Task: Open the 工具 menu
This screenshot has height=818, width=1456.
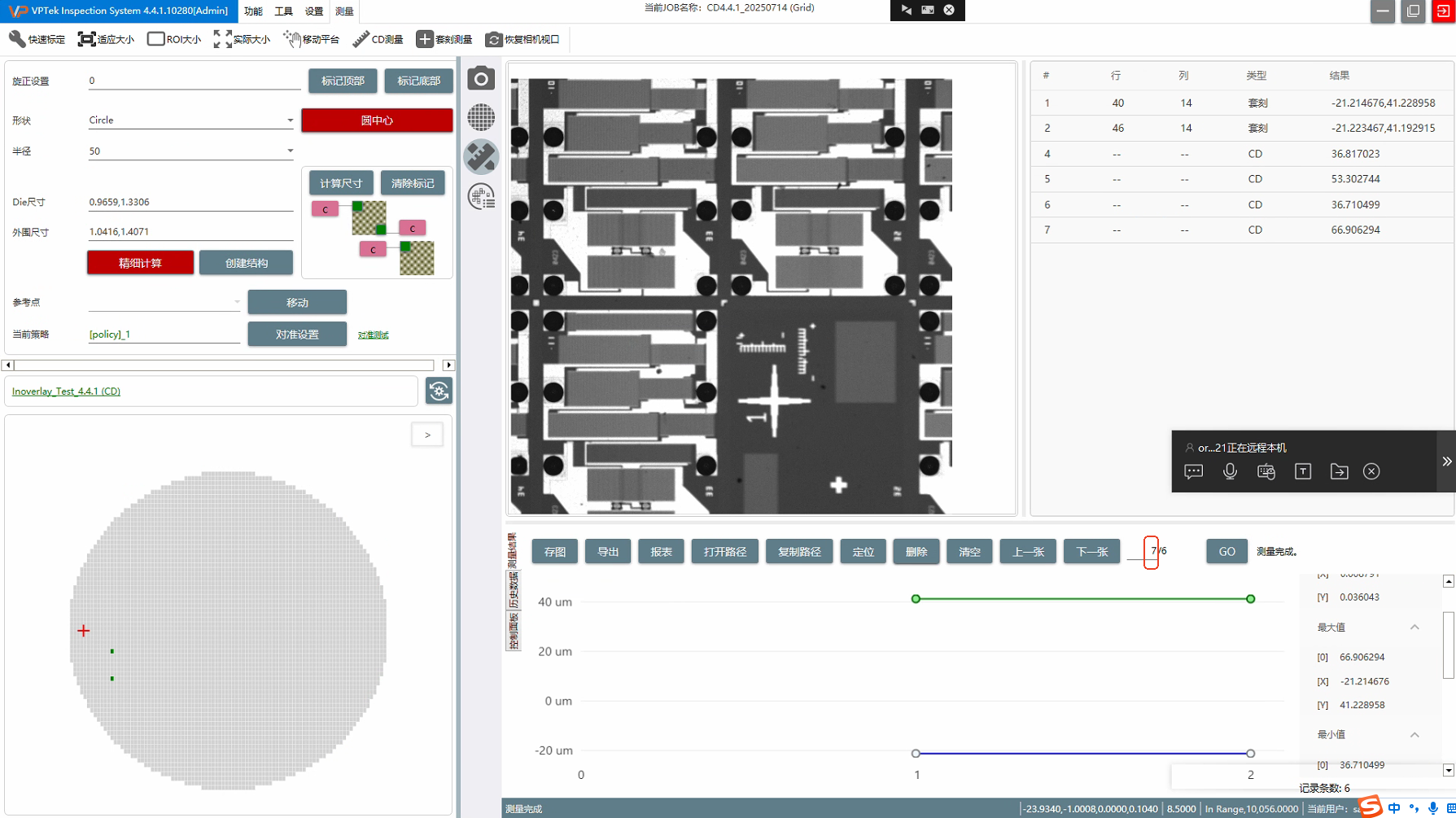Action: point(283,11)
